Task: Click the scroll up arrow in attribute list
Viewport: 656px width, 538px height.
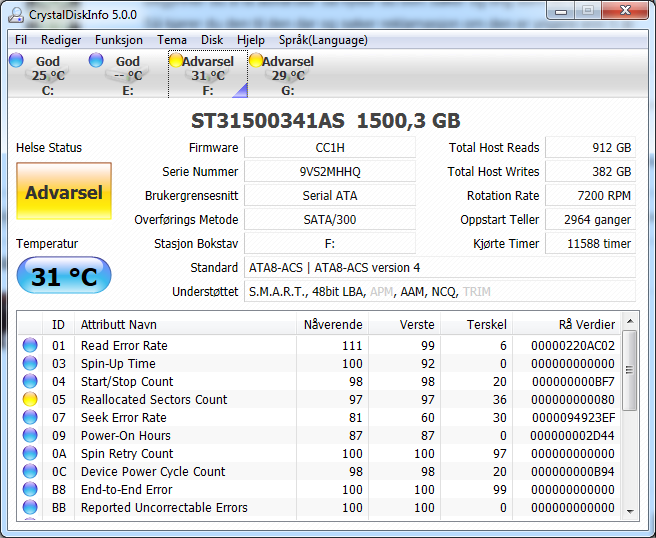Action: click(x=630, y=321)
